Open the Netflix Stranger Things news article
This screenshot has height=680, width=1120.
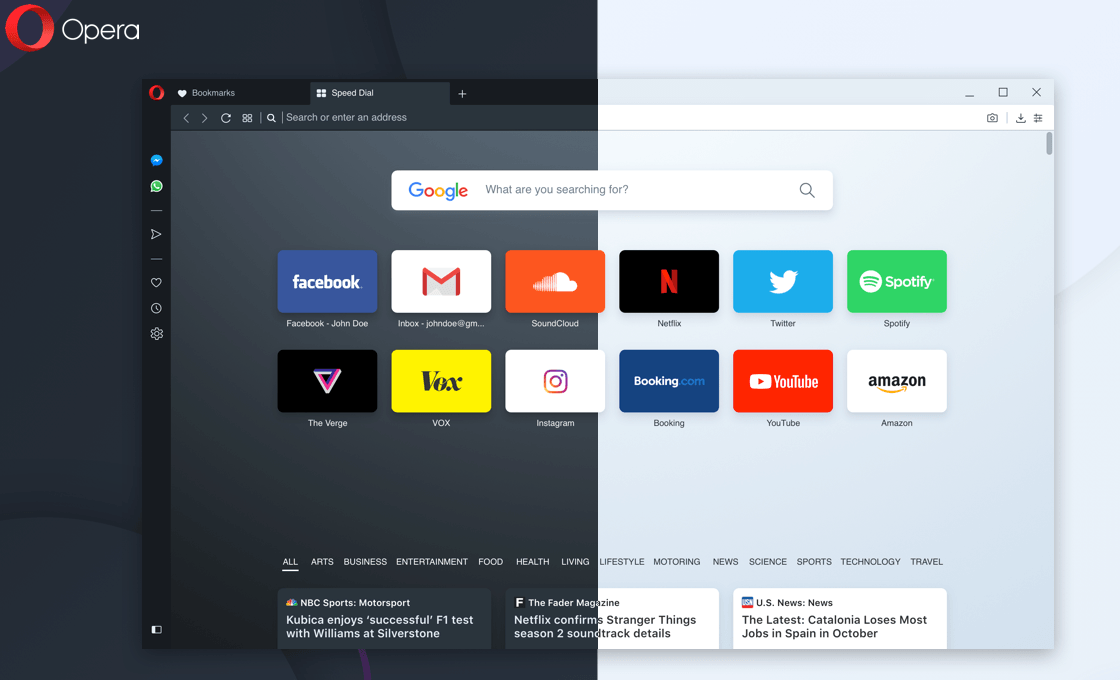[x=612, y=619]
